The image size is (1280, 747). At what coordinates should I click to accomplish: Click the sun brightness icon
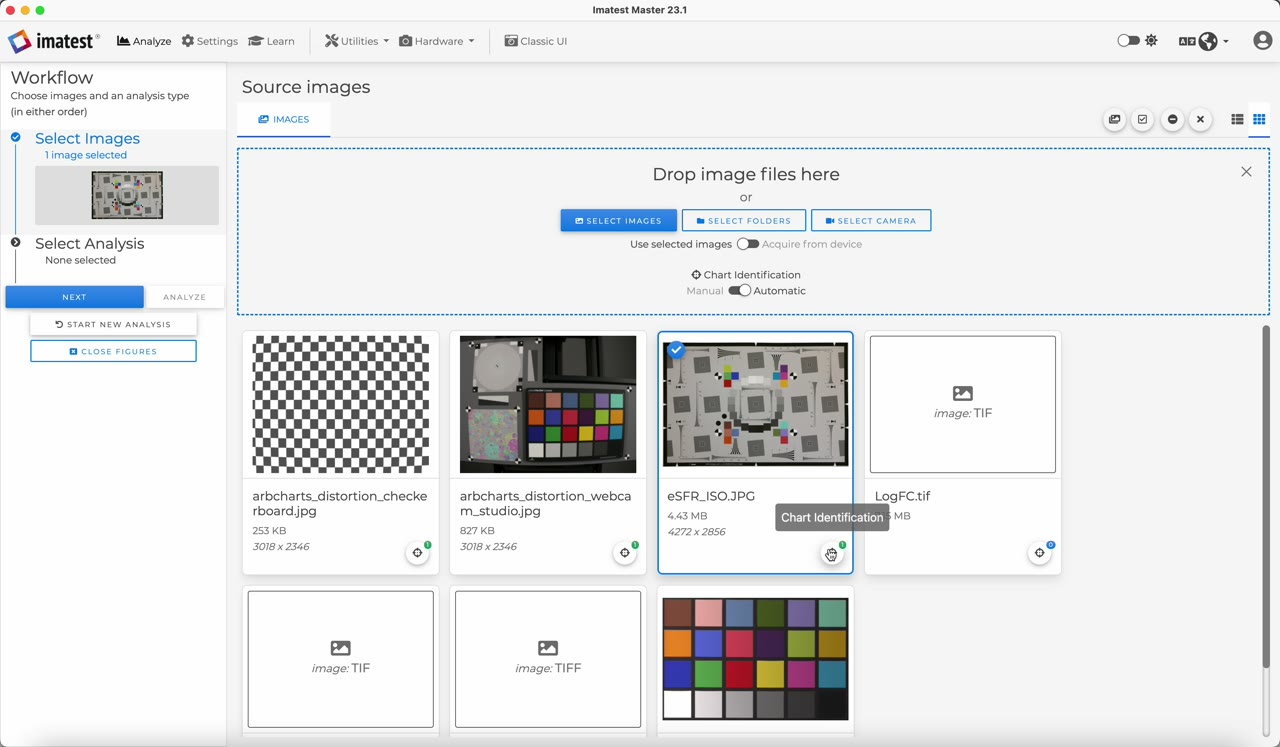[1152, 41]
